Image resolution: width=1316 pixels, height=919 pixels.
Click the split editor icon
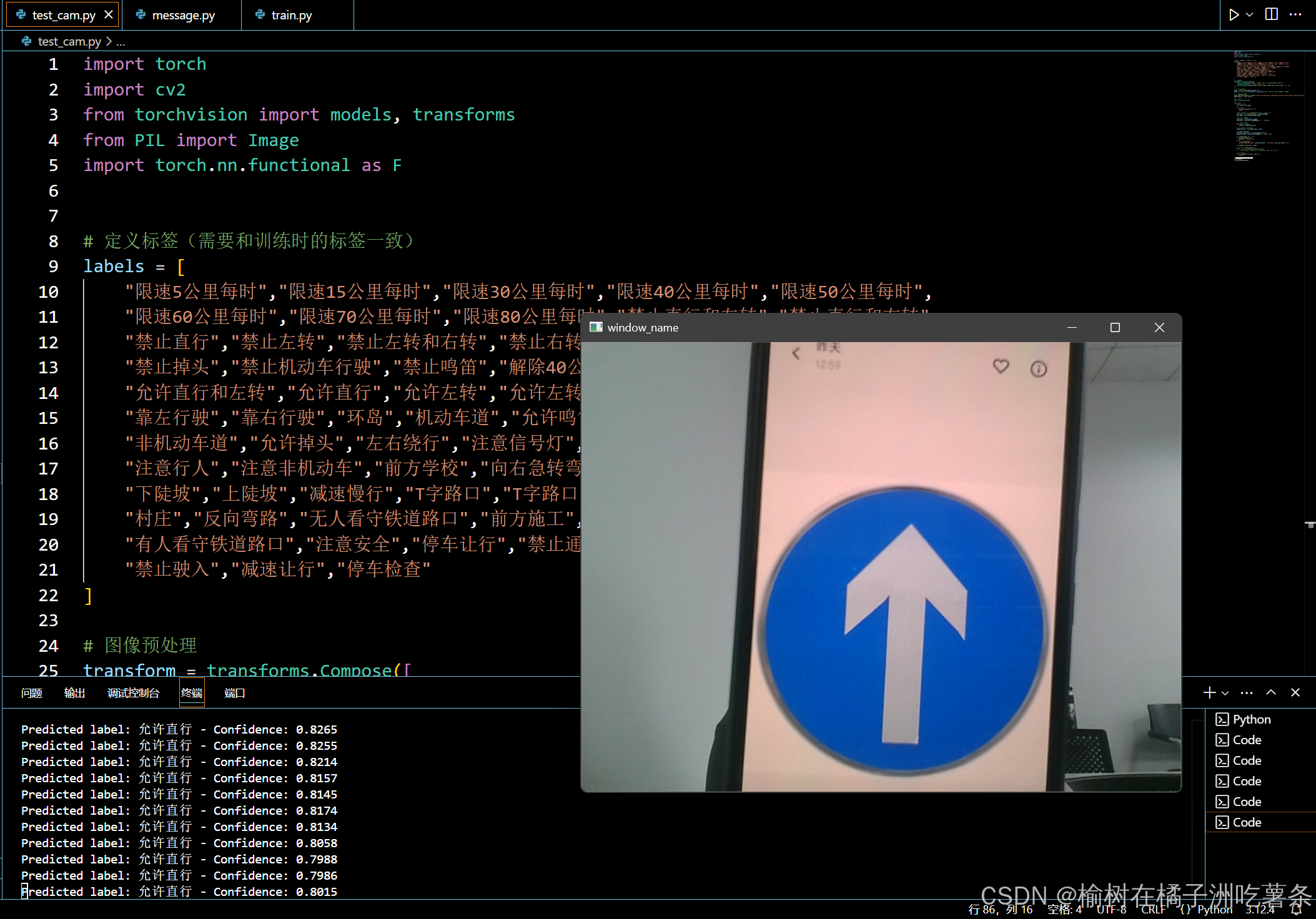click(x=1272, y=15)
